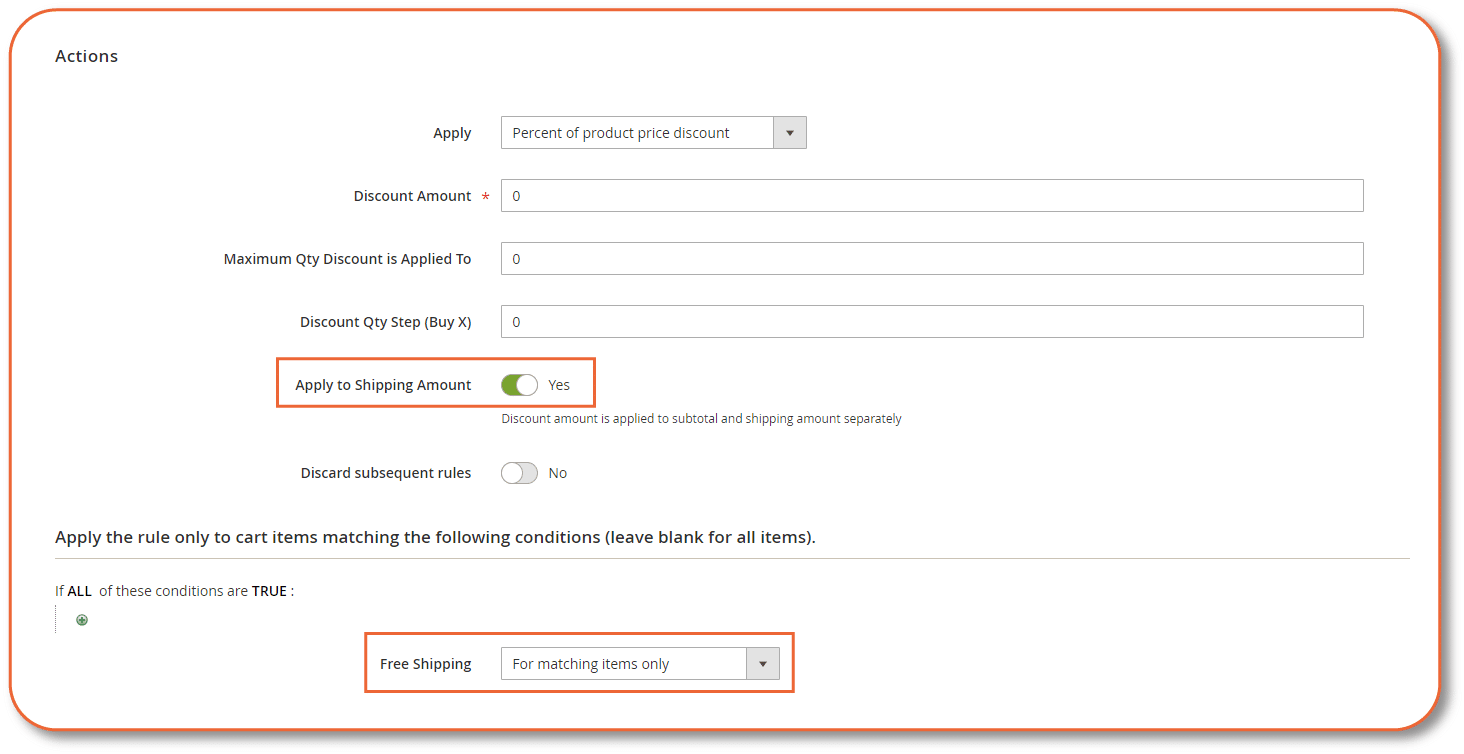Click the Discard subsequent rules label
The height and width of the screenshot is (754, 1464).
tap(386, 473)
